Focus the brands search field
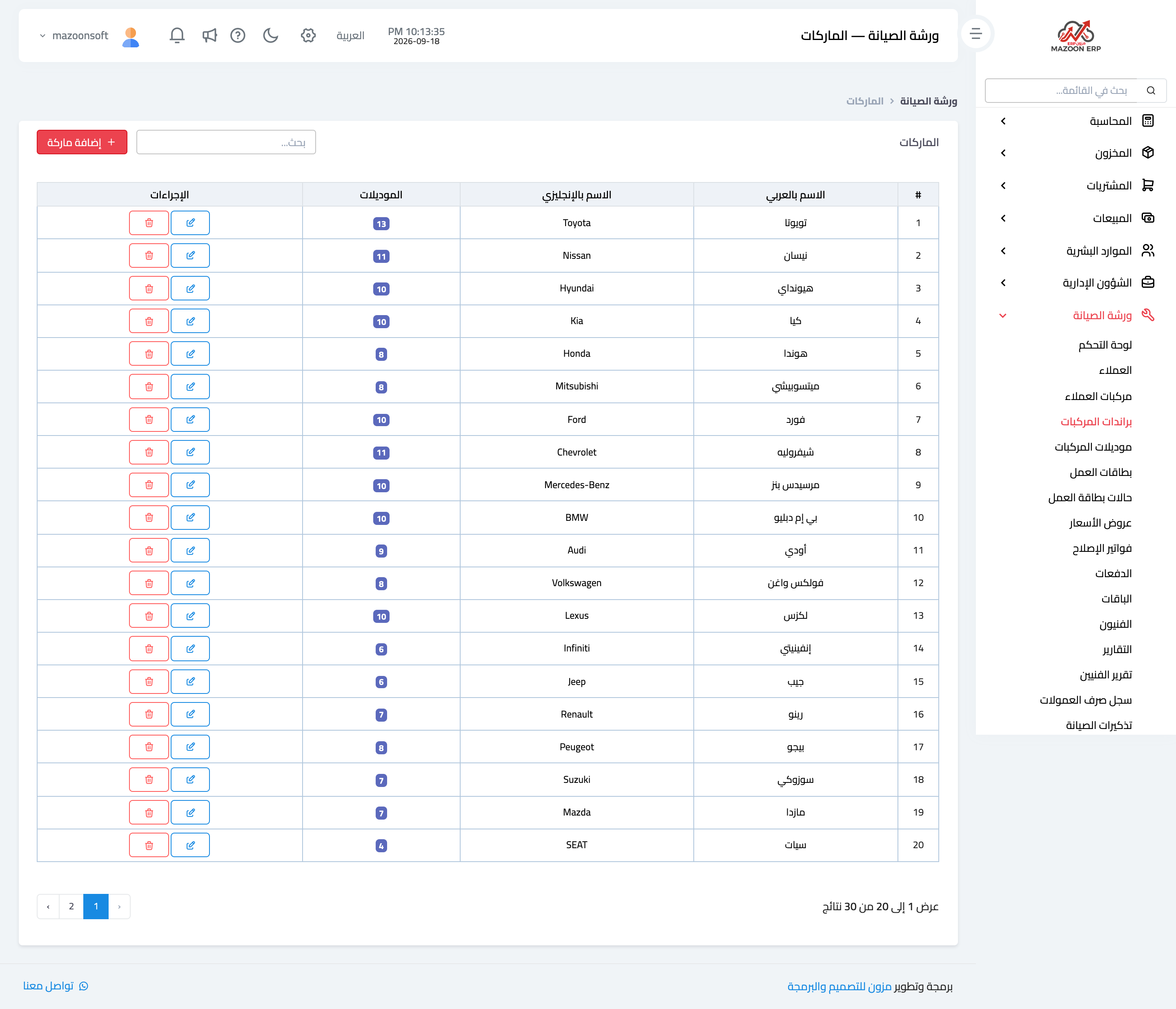This screenshot has height=1009, width=1176. tap(226, 142)
